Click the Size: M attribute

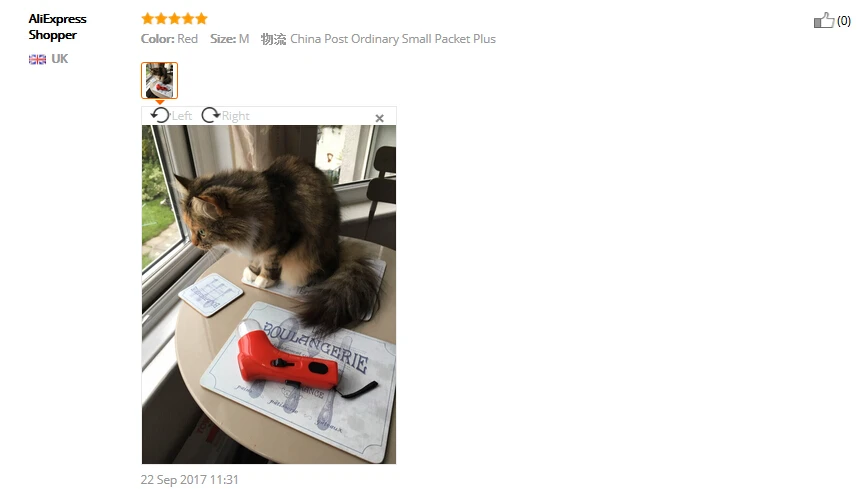tap(229, 39)
